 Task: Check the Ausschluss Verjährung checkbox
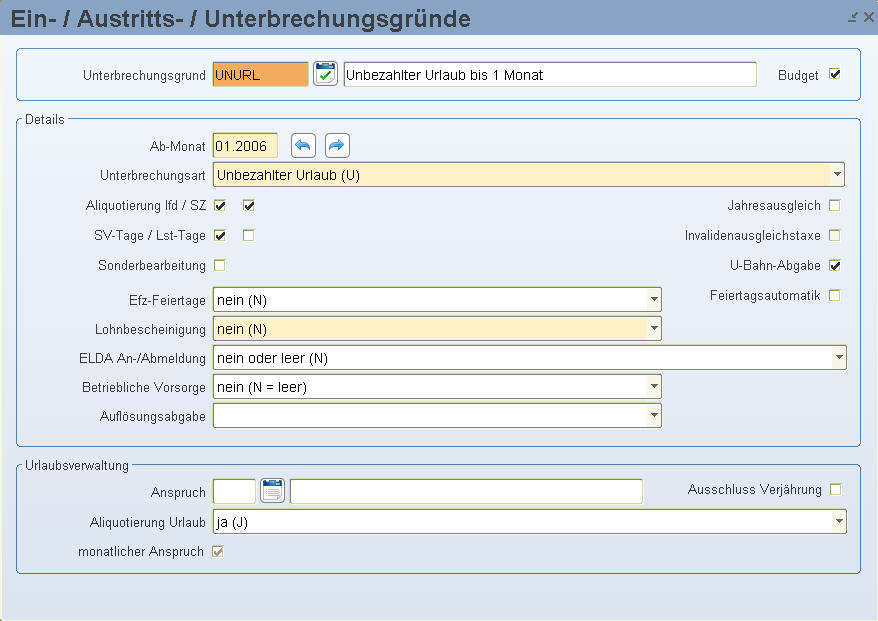click(835, 490)
